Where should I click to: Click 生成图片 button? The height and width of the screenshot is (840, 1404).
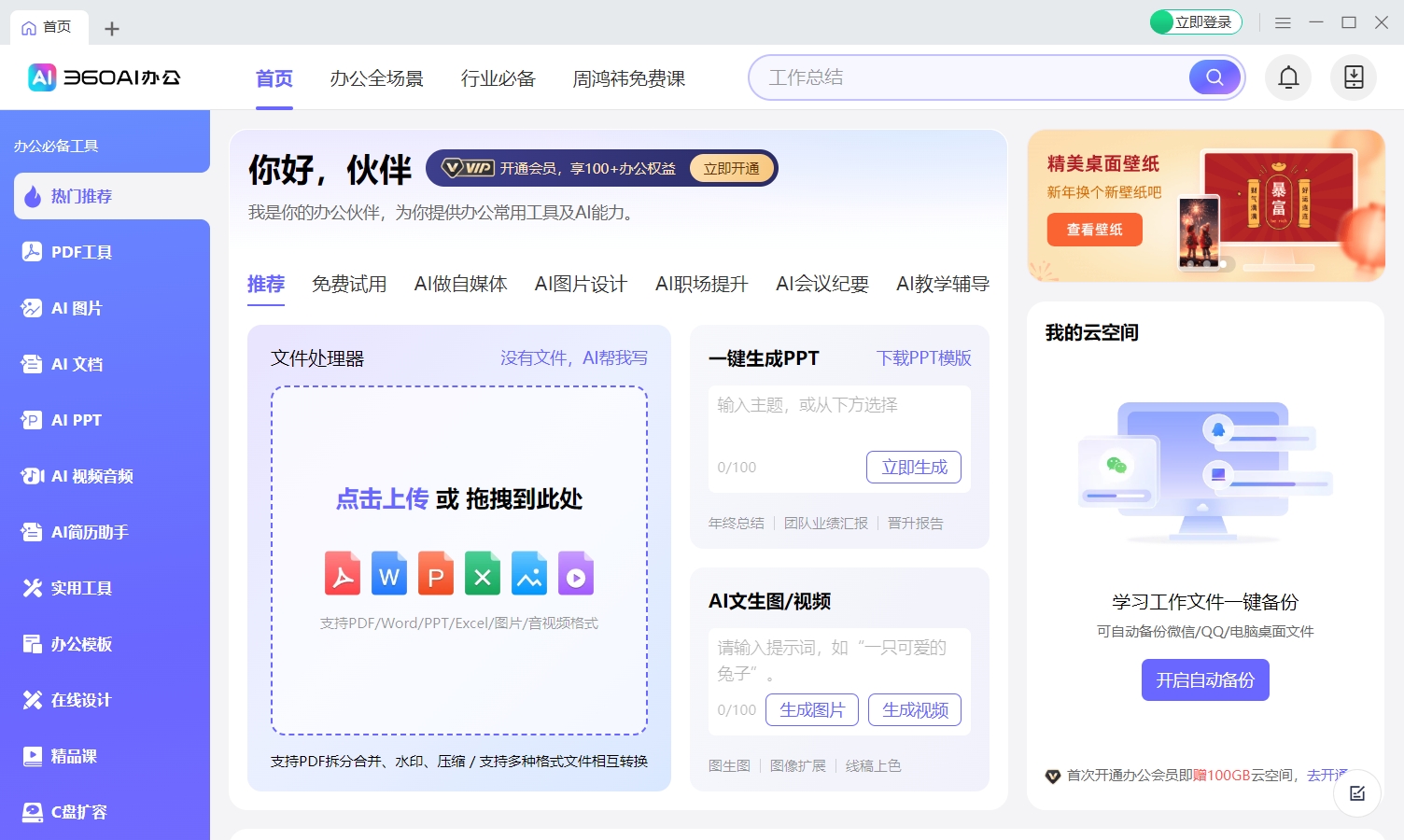(x=812, y=709)
